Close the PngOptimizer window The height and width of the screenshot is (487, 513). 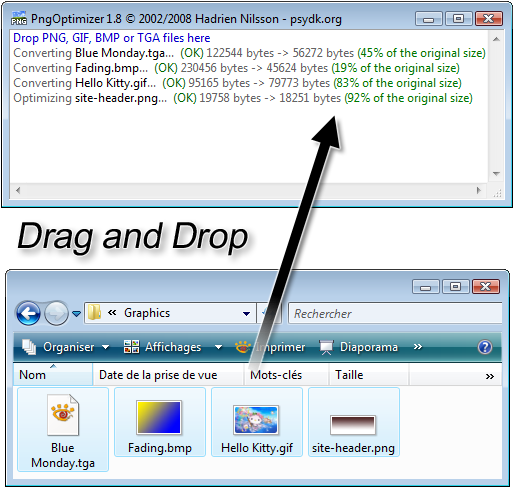(488, 19)
